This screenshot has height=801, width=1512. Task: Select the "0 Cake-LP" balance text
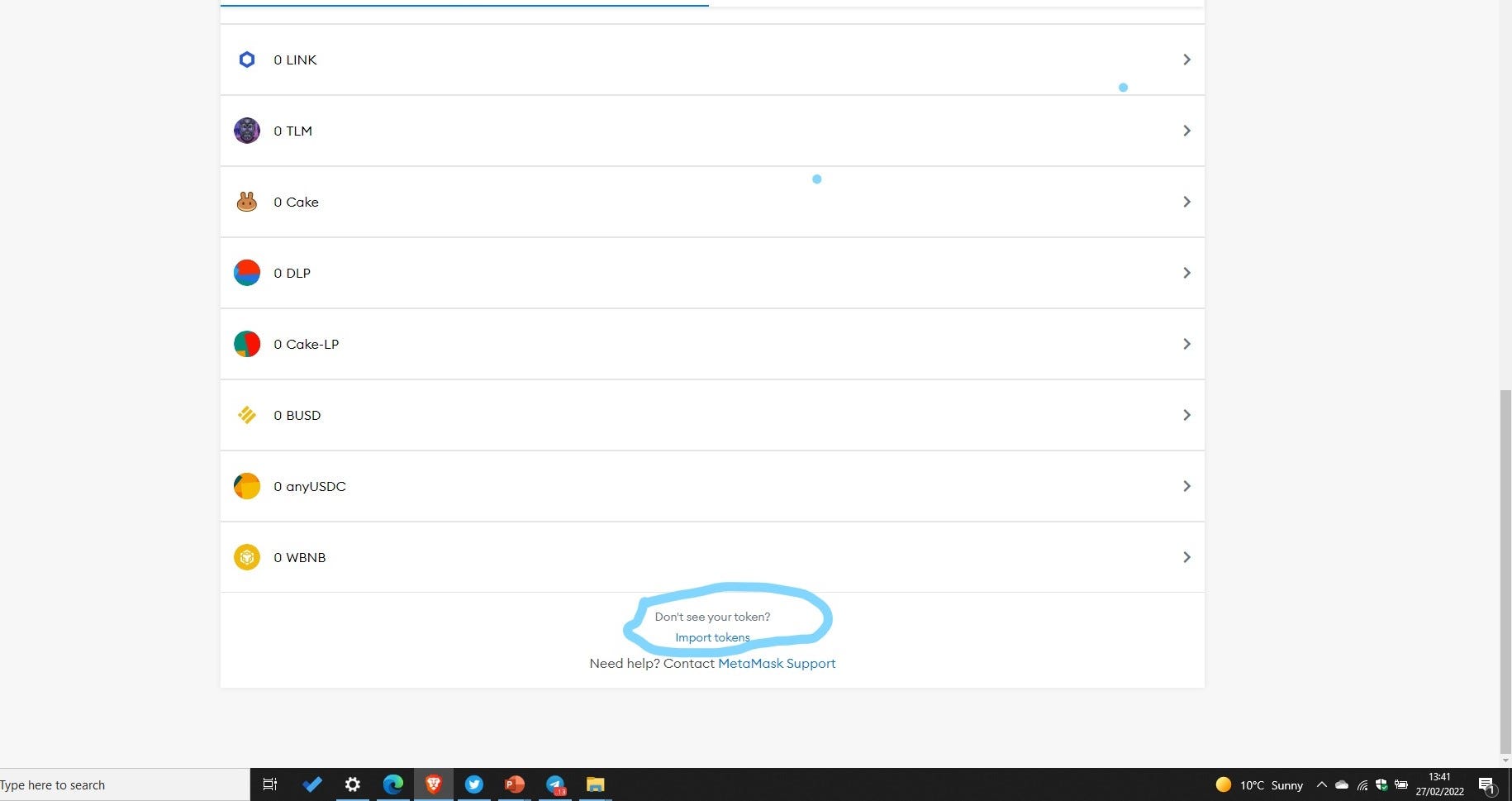[306, 345]
